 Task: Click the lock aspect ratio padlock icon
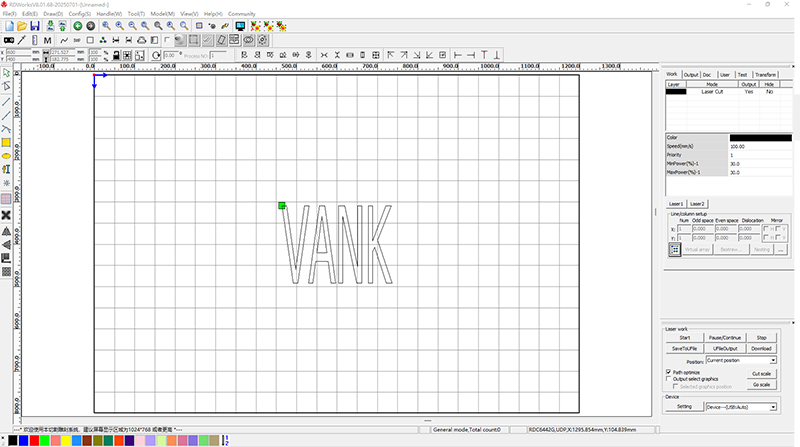click(x=117, y=53)
